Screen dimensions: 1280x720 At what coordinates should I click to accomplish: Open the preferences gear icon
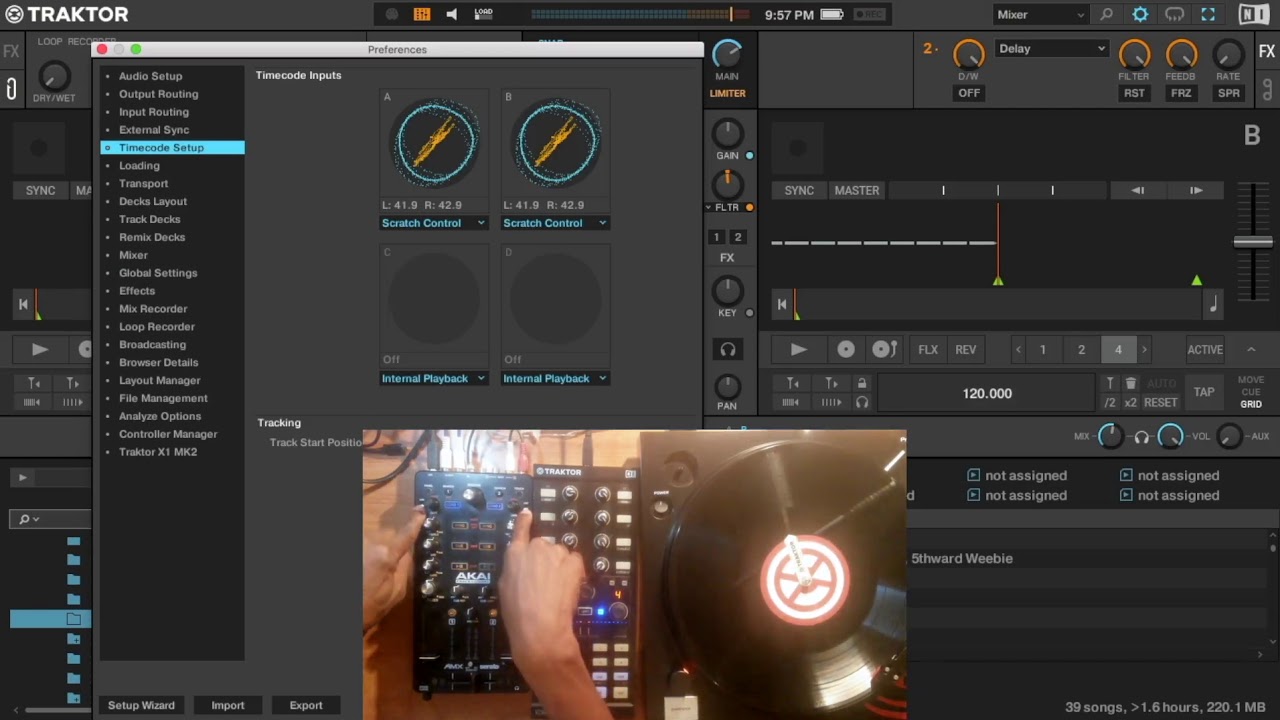tap(1140, 15)
